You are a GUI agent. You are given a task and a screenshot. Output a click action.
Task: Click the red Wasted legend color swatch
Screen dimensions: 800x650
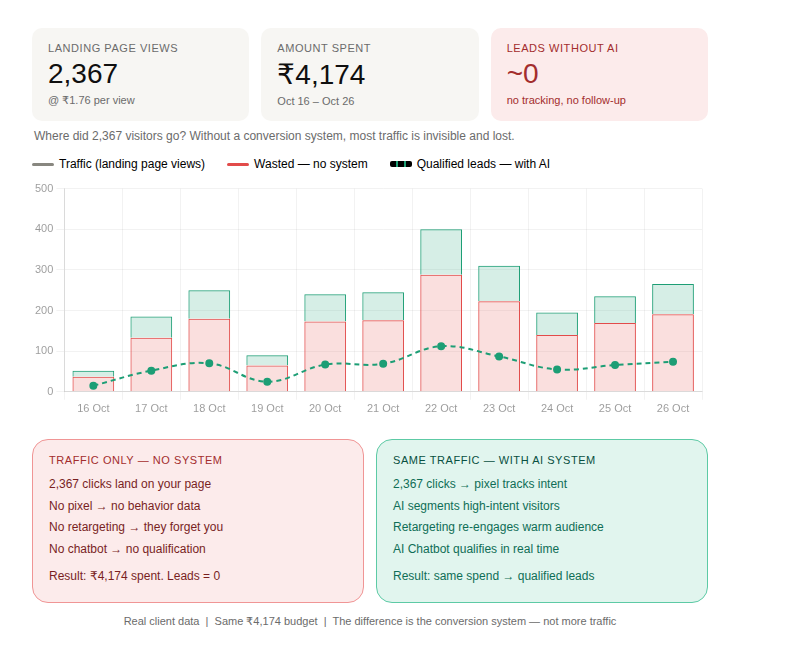click(238, 164)
